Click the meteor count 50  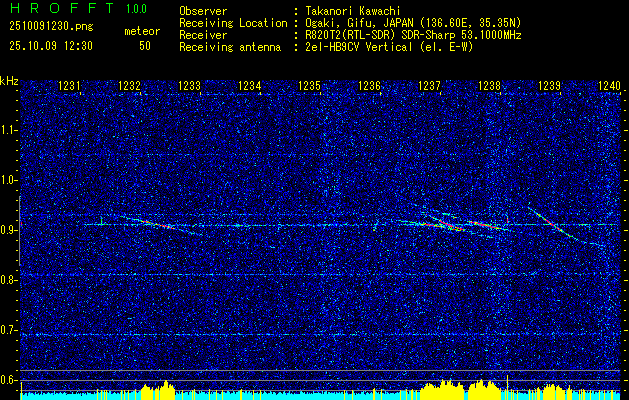click(x=145, y=46)
